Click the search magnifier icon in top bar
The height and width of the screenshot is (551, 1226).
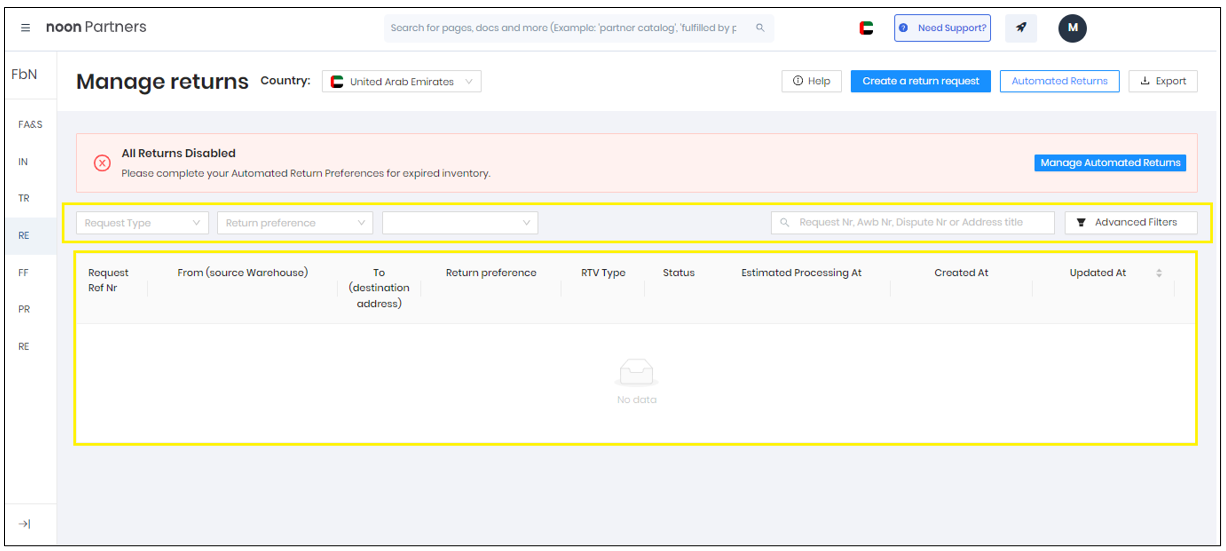pos(760,28)
